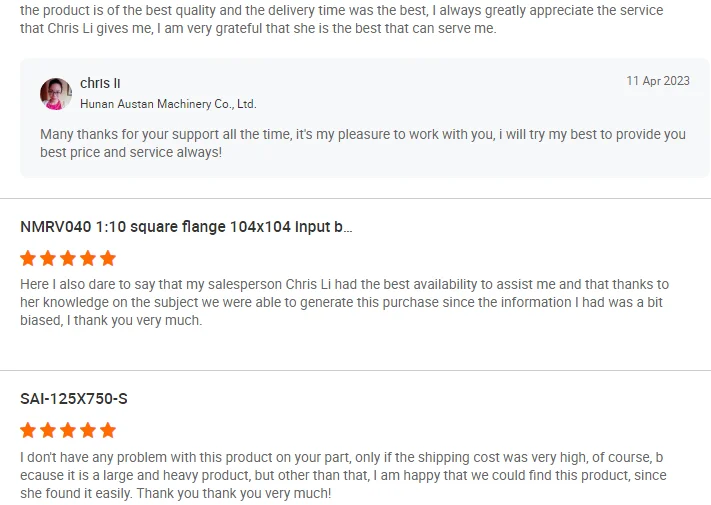Click fourth star of the SAI-125X750-S review rating

[x=88, y=431]
